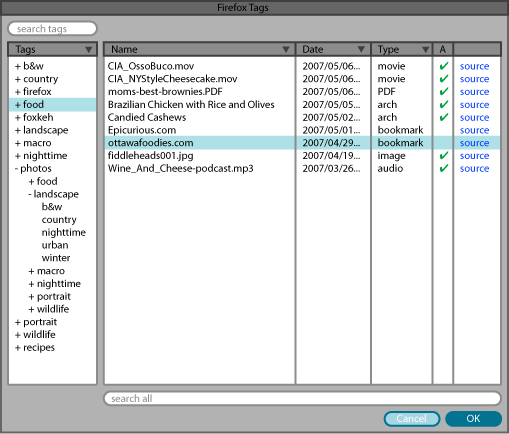Expand the b&w tag
Screen dimensions: 509x434
[18, 66]
